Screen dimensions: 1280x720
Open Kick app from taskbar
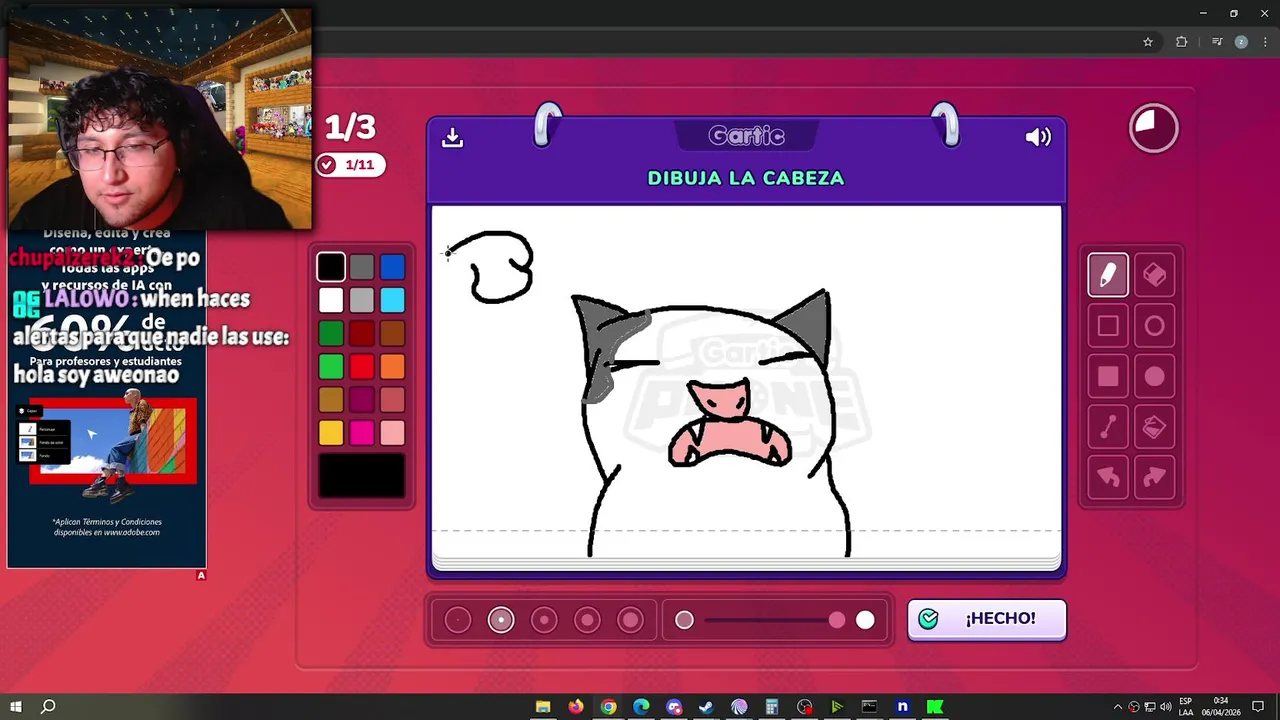[x=935, y=707]
